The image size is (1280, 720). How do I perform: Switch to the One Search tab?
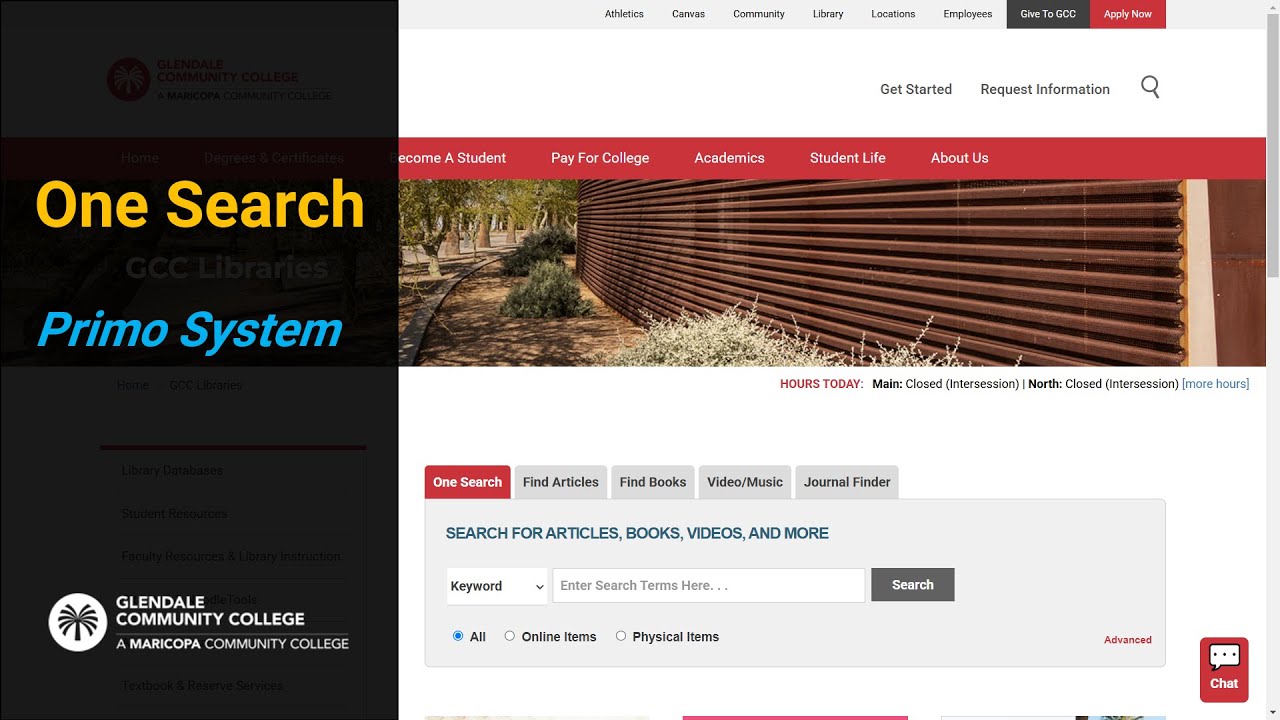[467, 482]
